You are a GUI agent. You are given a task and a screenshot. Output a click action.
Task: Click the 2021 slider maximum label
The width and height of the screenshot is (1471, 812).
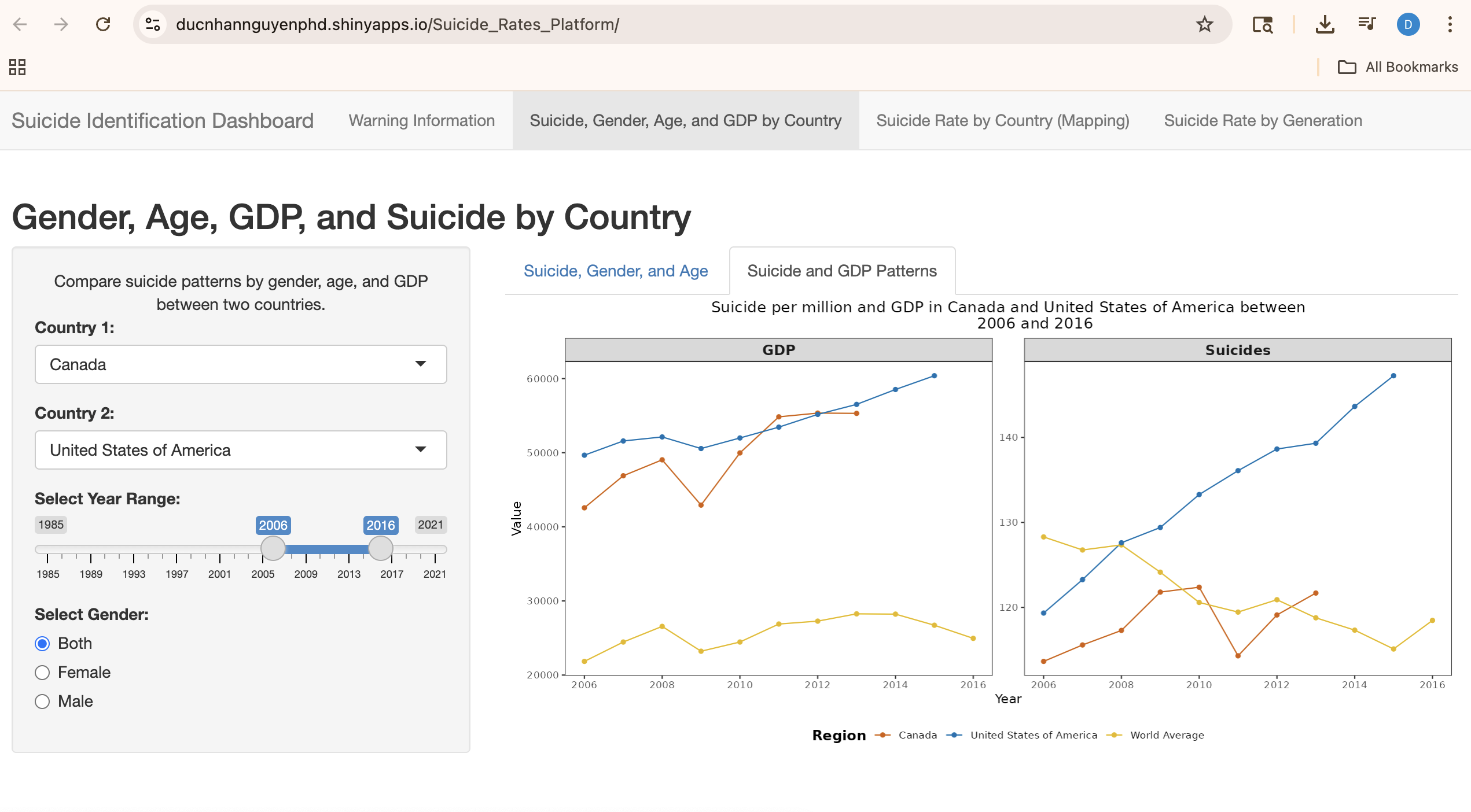point(431,525)
